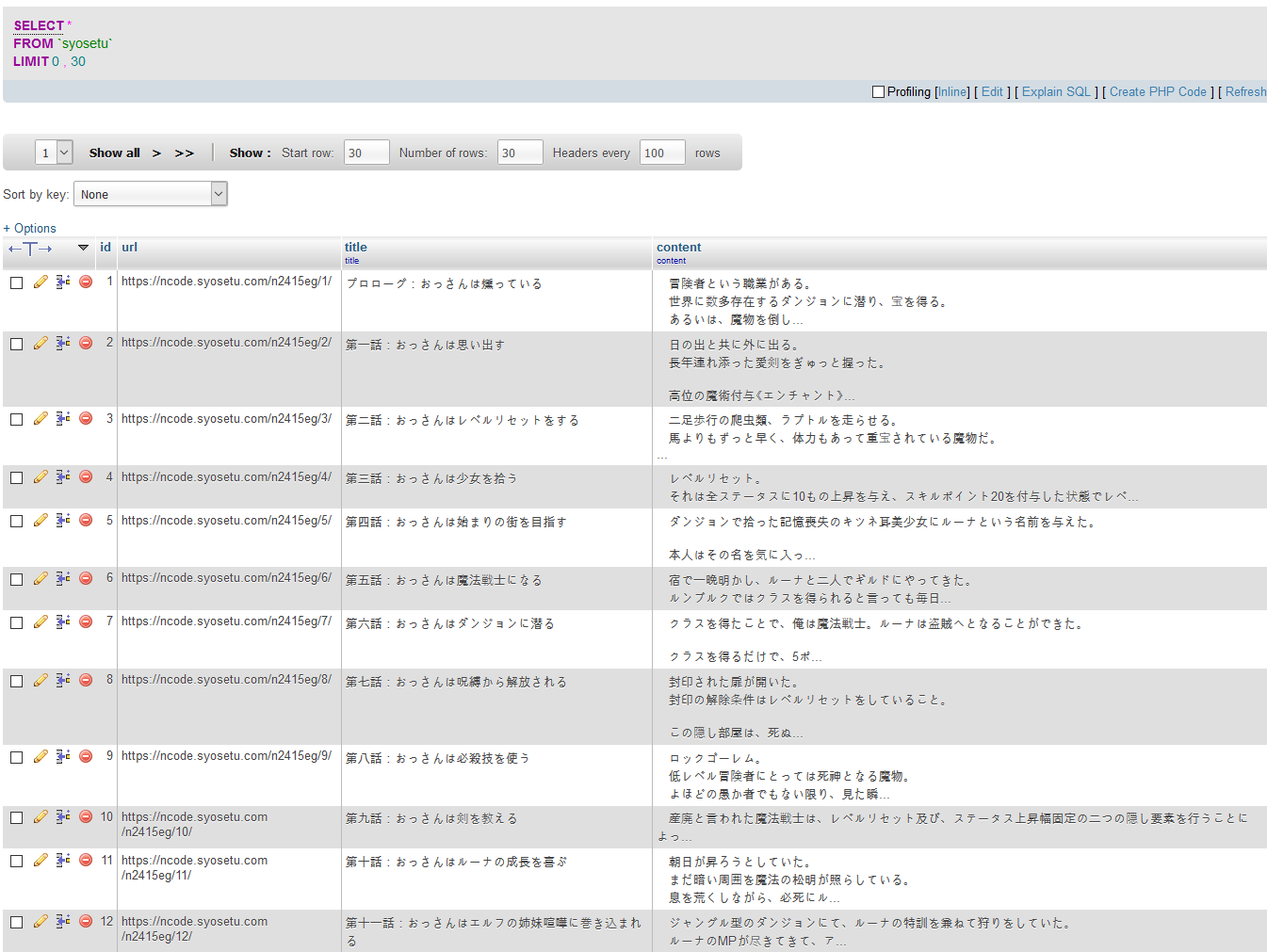
Task: Click the Explain SQL link
Action: (x=1056, y=92)
